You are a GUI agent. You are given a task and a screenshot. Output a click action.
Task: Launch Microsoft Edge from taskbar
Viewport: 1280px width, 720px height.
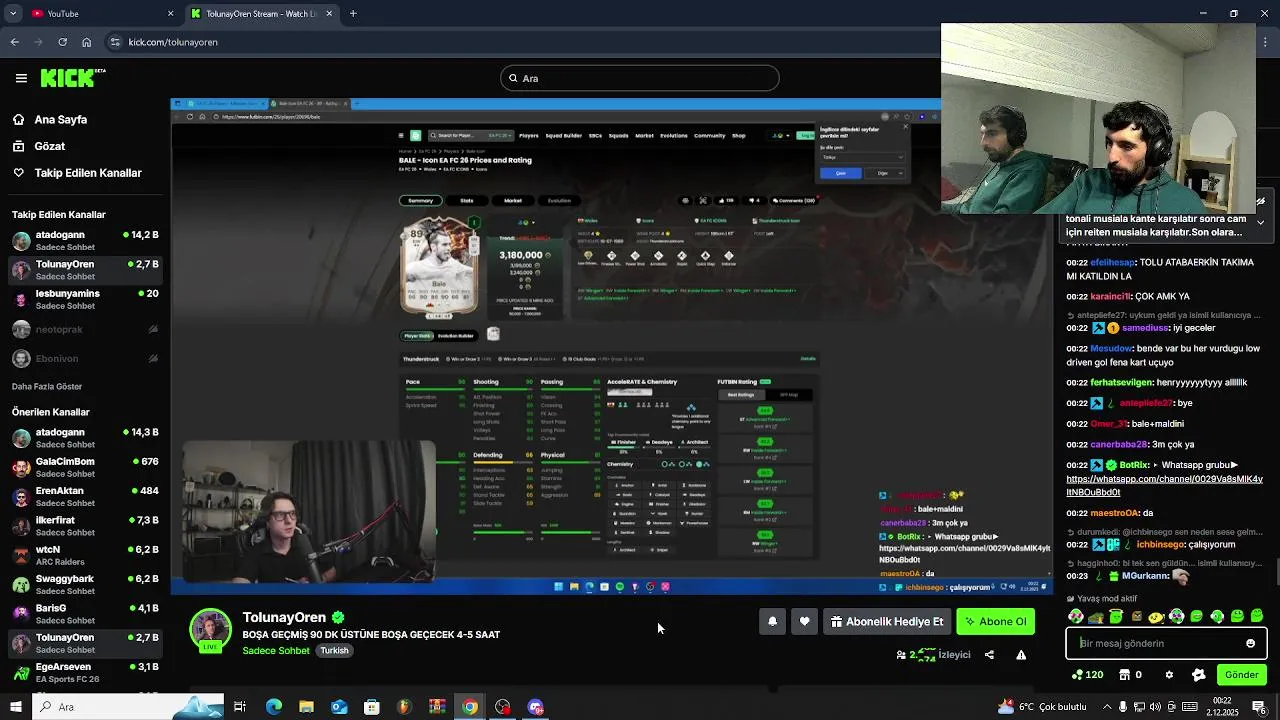coord(273,707)
